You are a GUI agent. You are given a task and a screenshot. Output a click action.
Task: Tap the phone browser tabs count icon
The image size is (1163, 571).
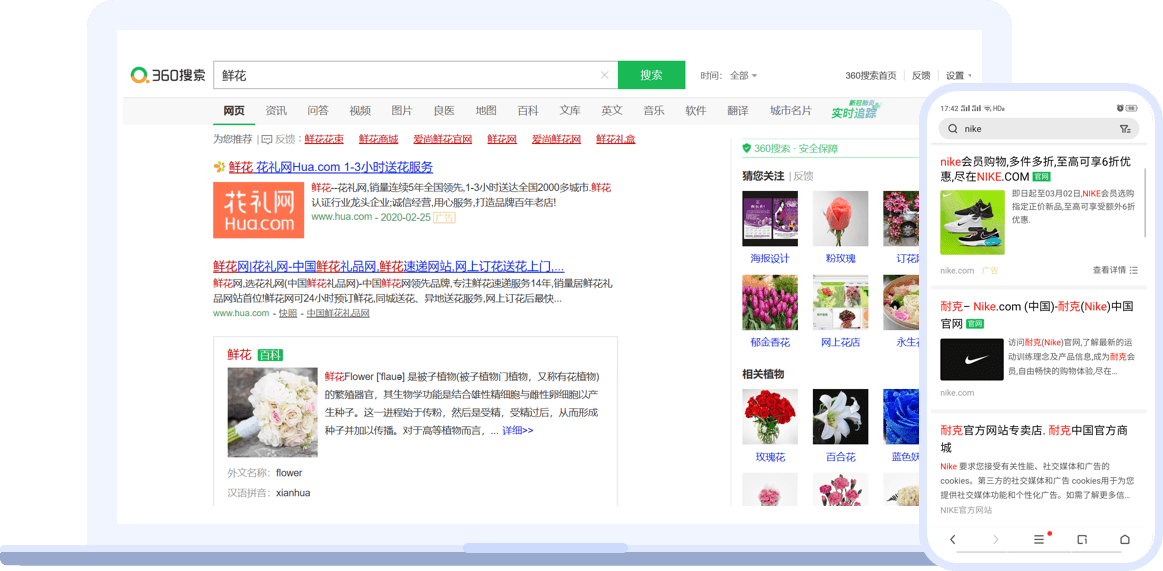coord(1082,539)
